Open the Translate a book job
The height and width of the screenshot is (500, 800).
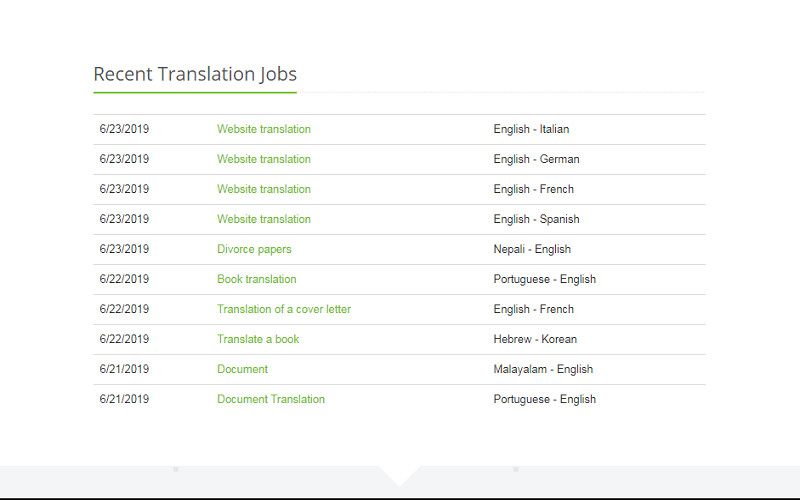coord(258,339)
